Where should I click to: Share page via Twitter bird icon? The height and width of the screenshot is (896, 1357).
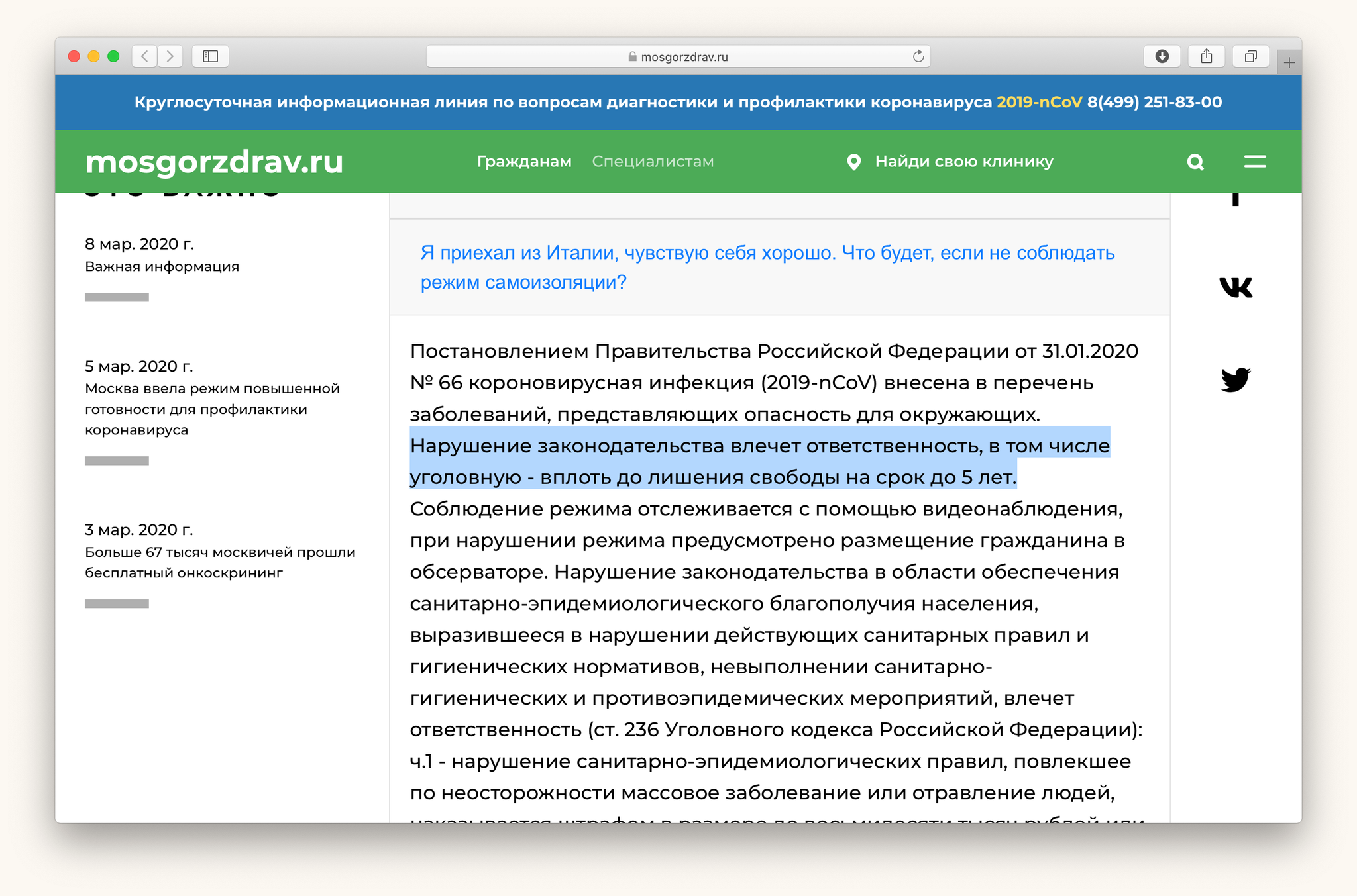(1236, 380)
